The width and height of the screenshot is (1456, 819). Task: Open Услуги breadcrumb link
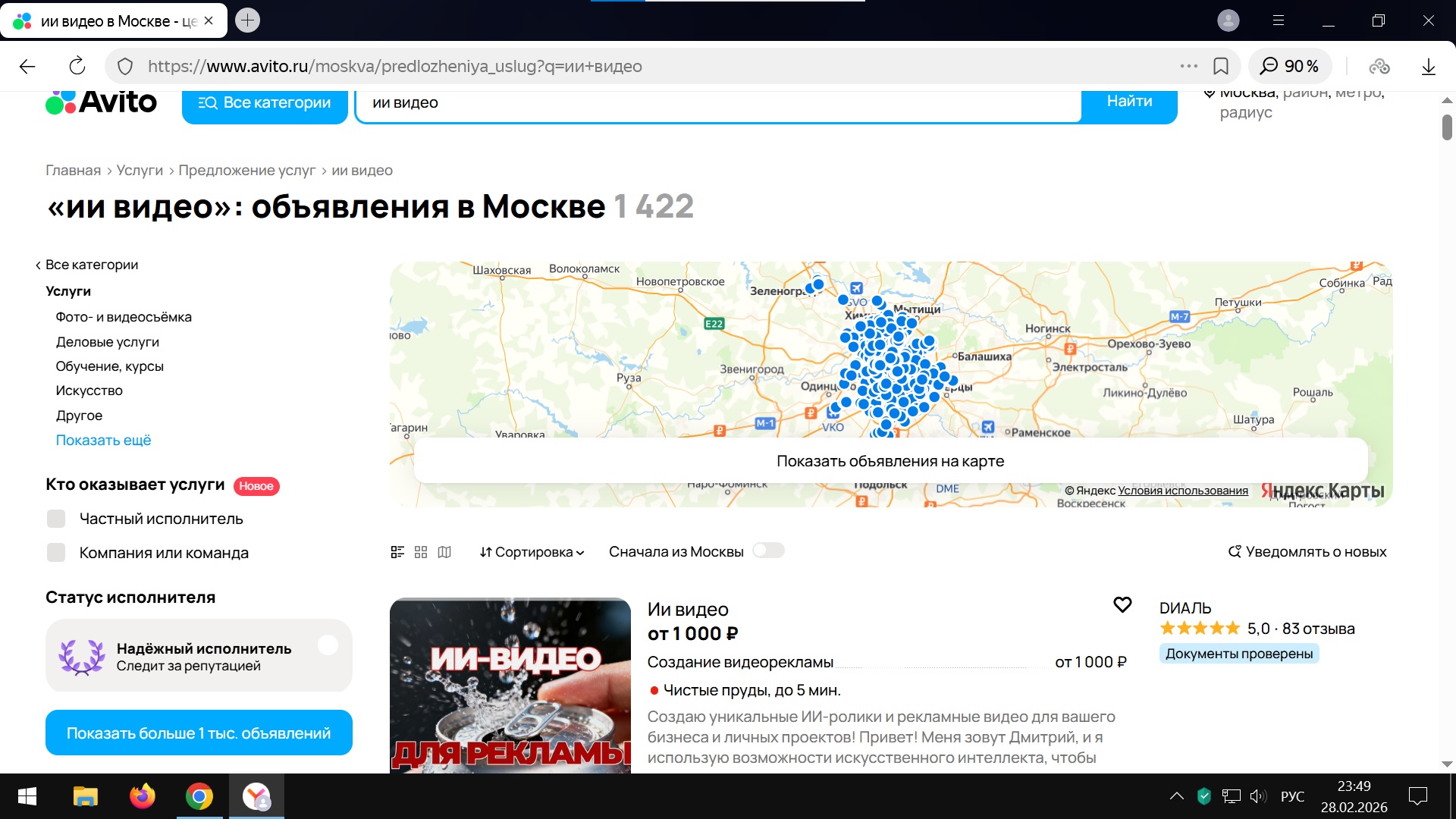click(x=140, y=170)
